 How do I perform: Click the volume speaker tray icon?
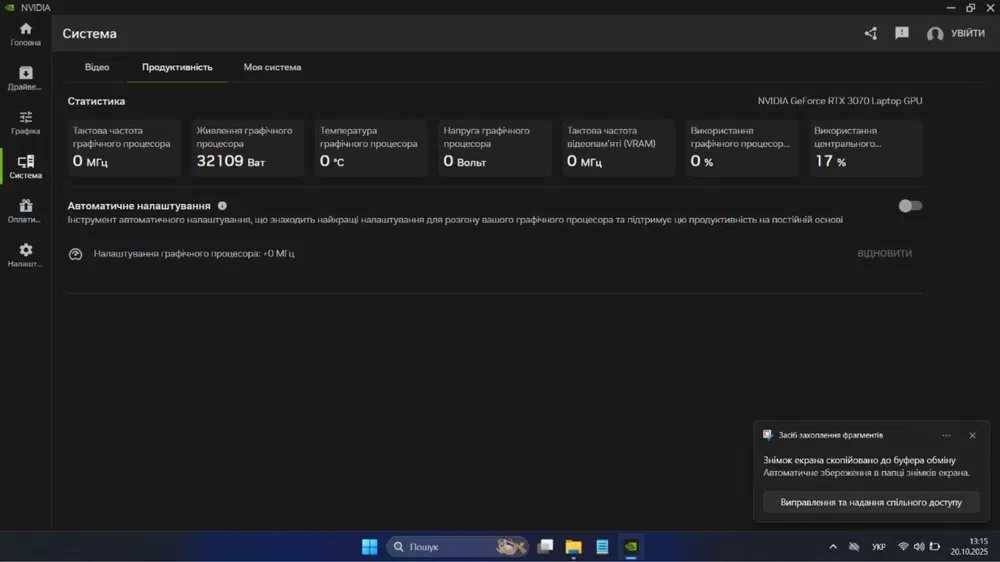tap(919, 547)
